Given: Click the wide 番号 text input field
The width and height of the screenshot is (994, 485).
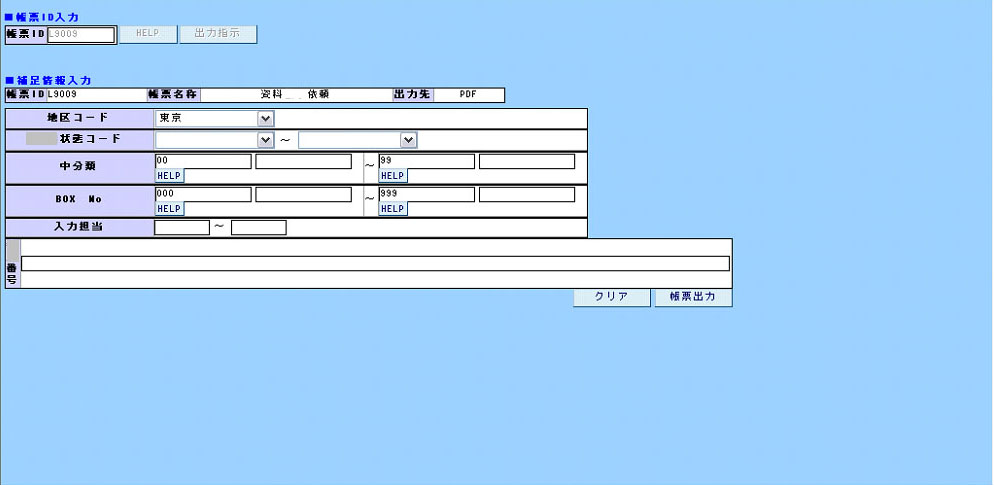Looking at the screenshot, I should (375, 264).
